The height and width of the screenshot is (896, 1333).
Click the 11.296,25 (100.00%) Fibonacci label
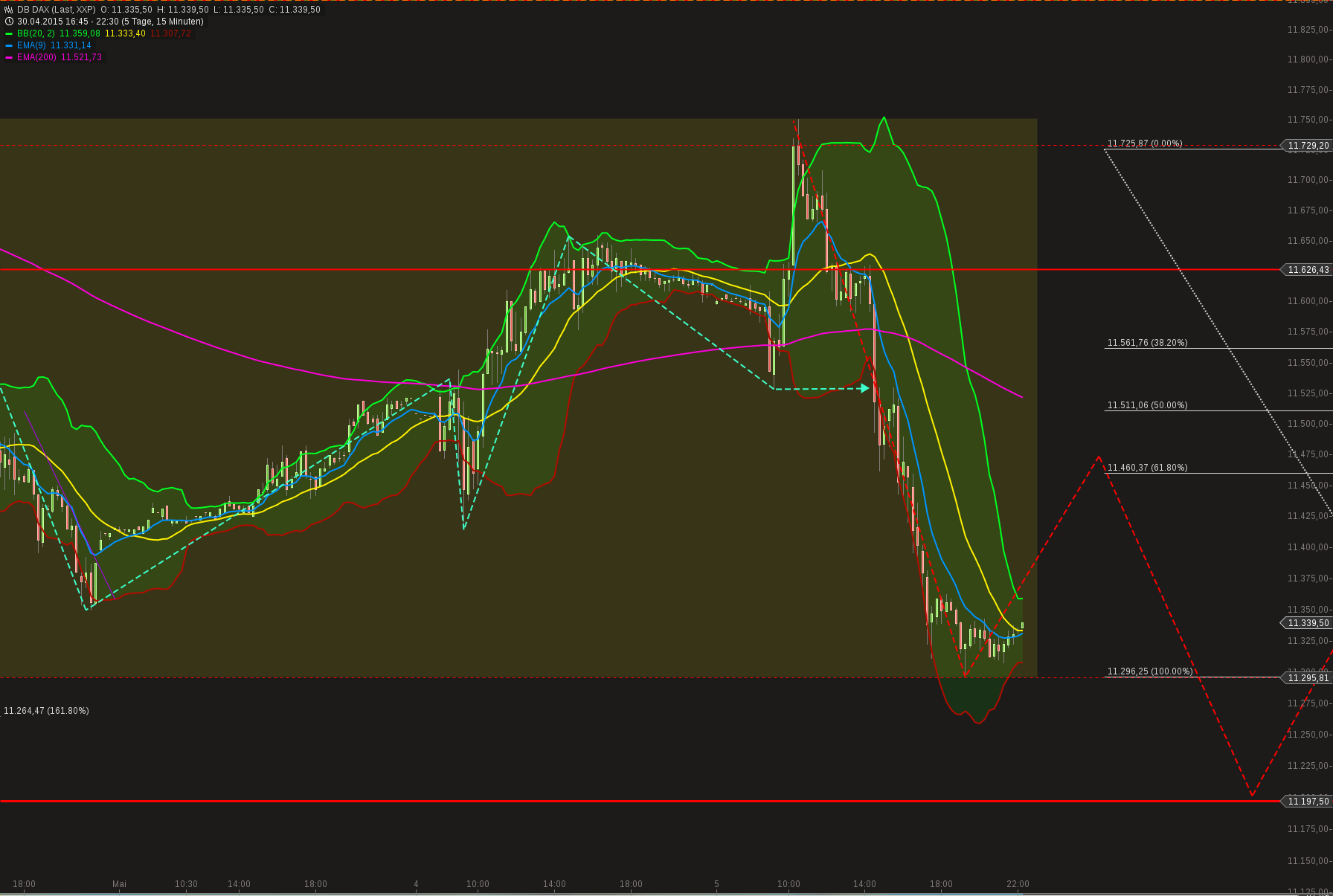1150,671
